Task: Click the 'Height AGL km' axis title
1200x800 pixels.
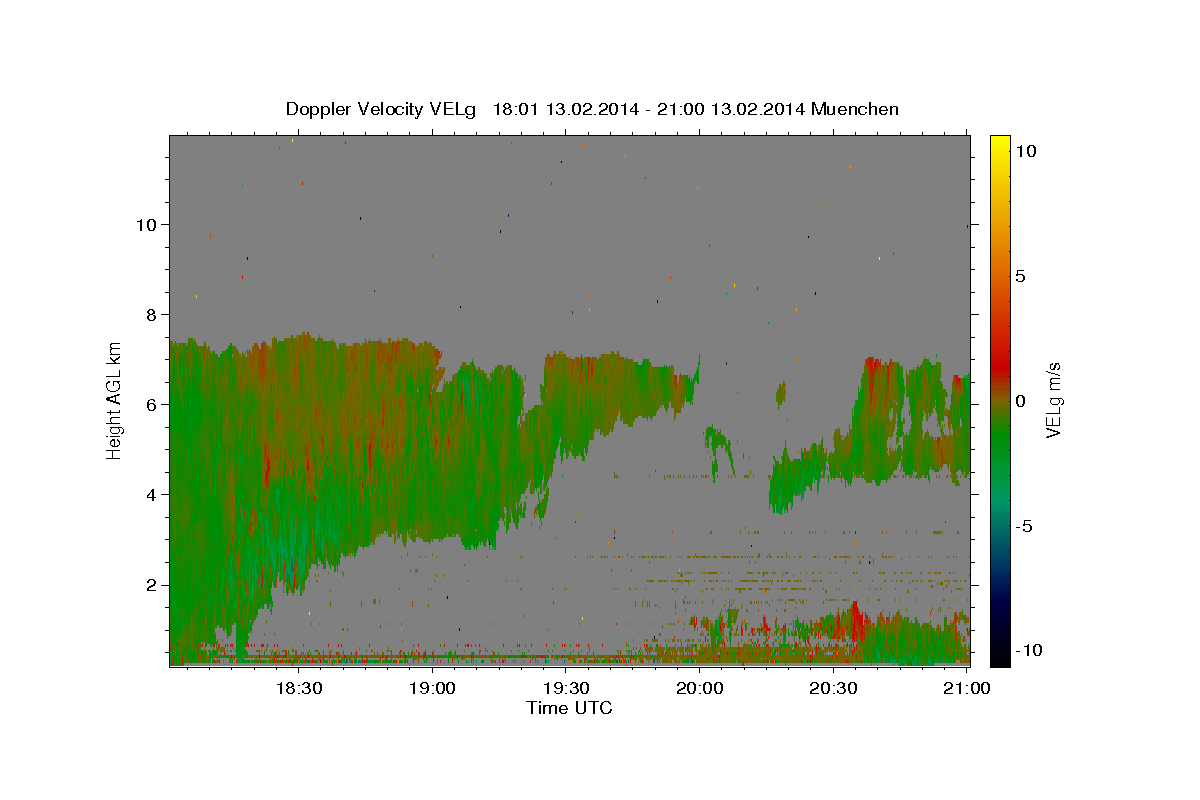Action: coord(115,400)
